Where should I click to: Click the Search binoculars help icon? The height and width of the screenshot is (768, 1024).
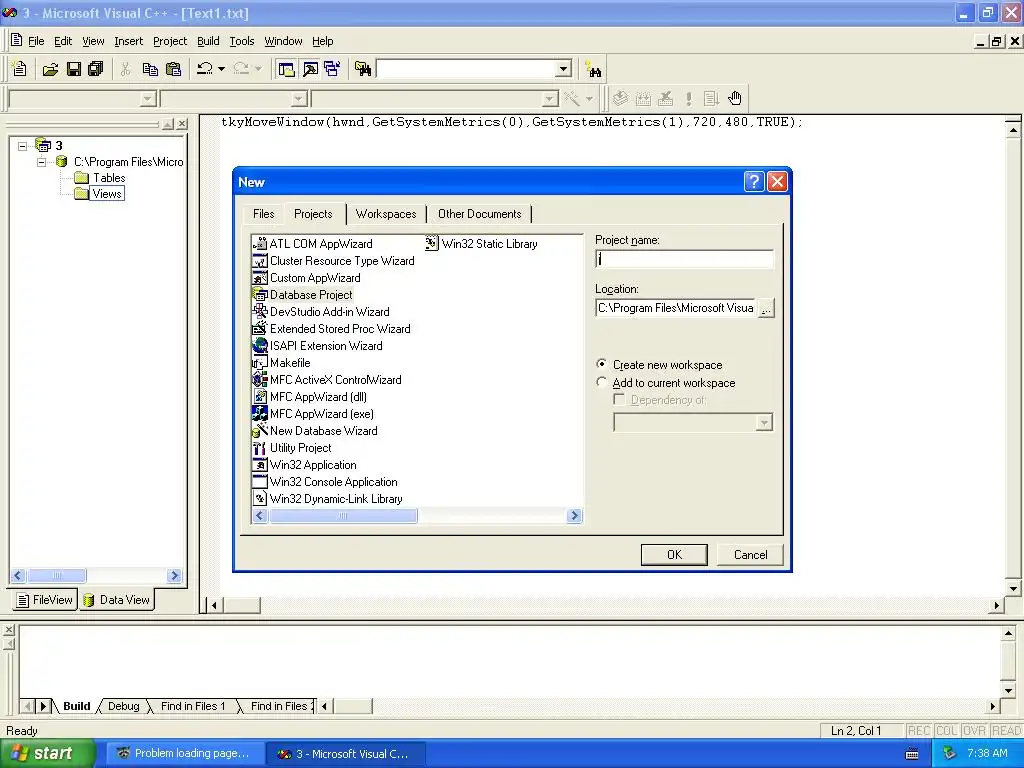click(x=594, y=69)
